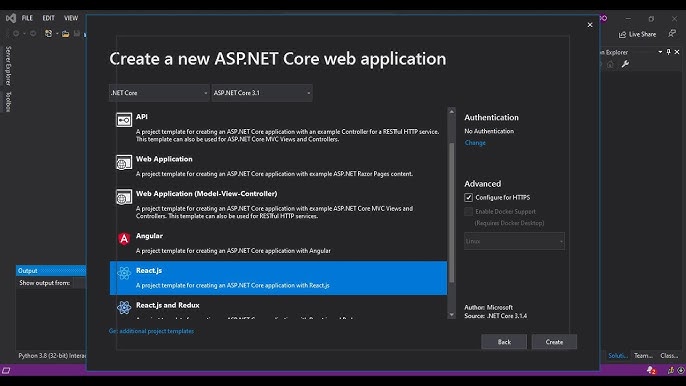The width and height of the screenshot is (686, 386).
Task: Click the template list scroll down arrow
Action: pyautogui.click(x=452, y=314)
